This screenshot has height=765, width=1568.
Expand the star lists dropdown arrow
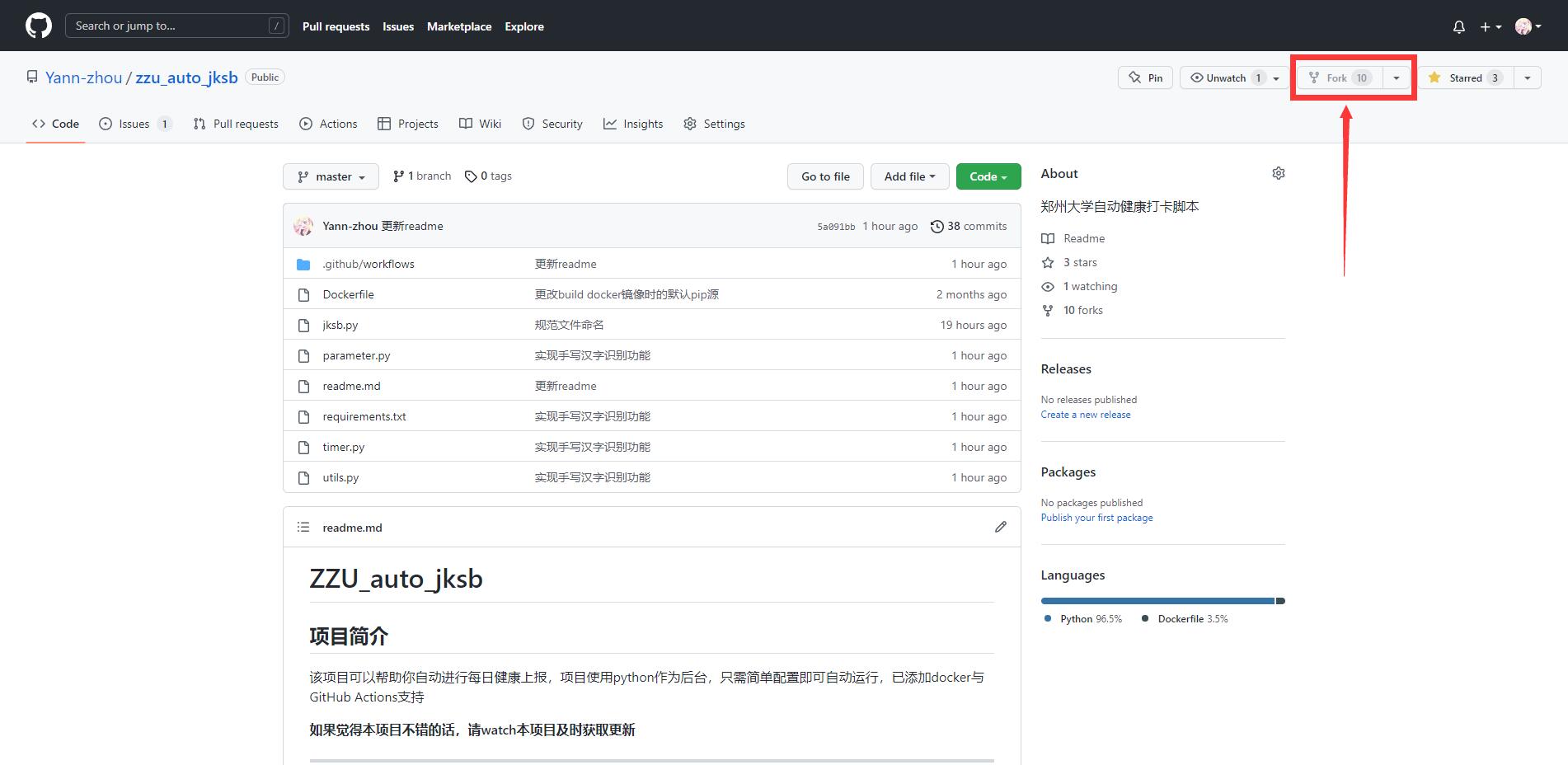coord(1528,78)
